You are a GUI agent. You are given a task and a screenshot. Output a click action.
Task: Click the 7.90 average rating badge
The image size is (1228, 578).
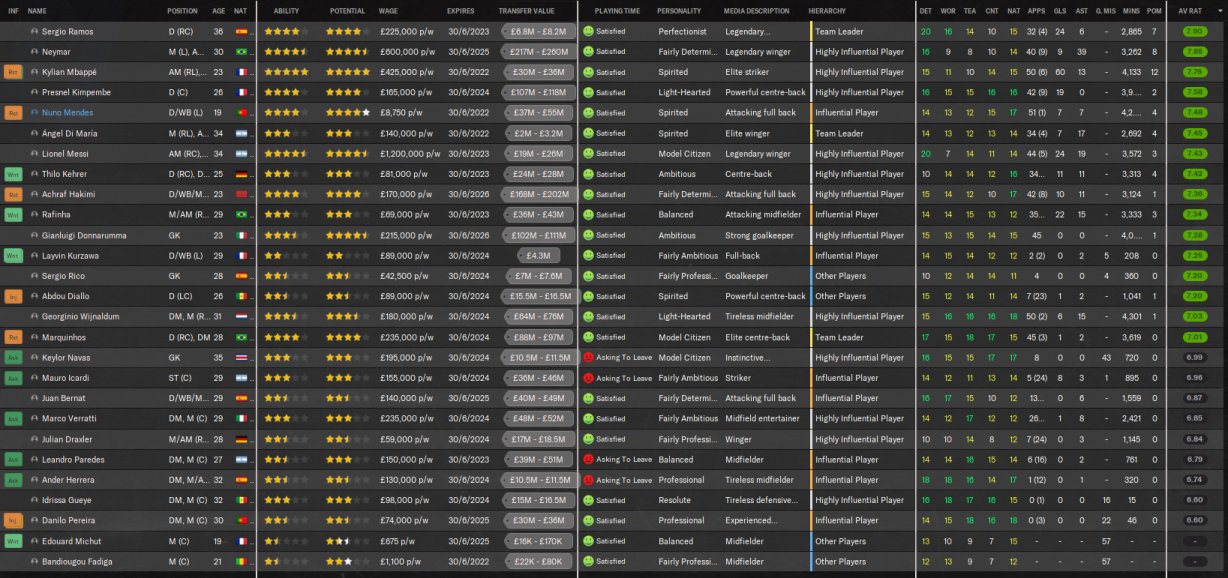pos(1194,32)
